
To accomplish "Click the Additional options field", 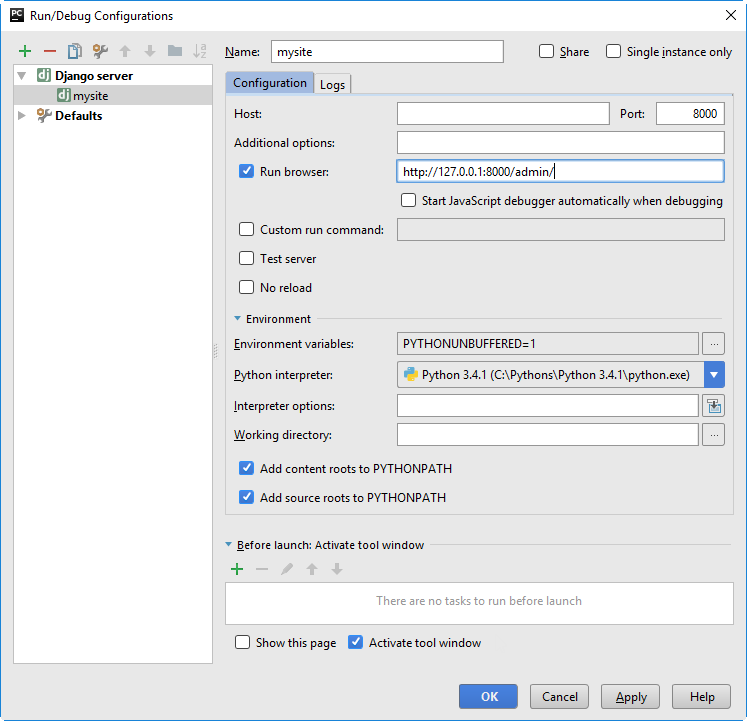I will pos(561,142).
